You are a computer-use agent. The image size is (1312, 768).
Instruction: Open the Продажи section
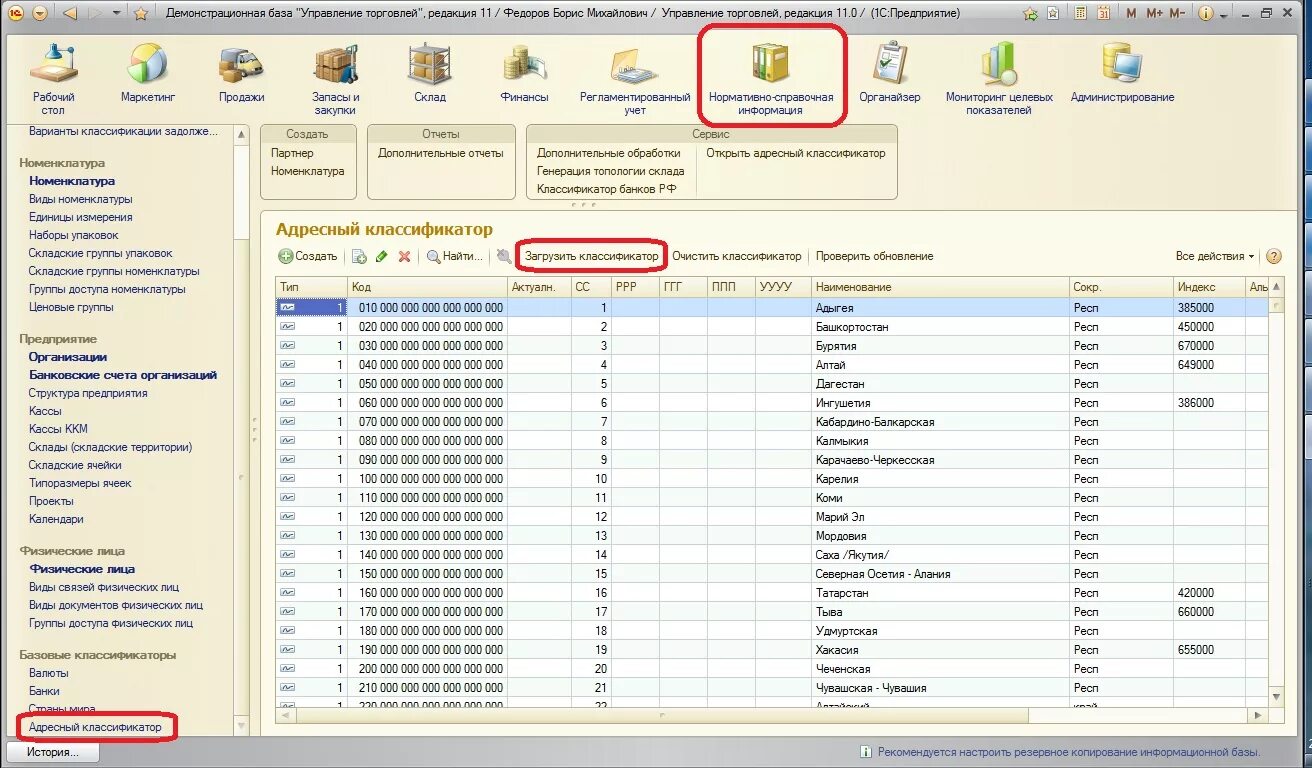click(x=241, y=75)
